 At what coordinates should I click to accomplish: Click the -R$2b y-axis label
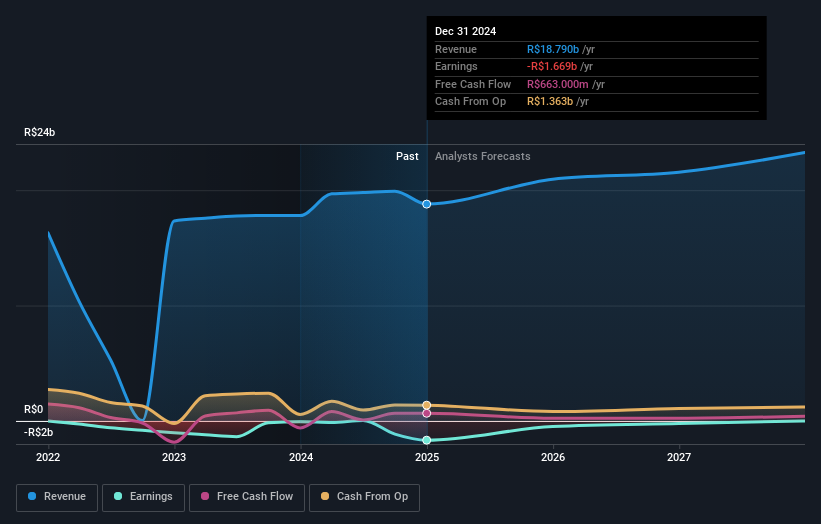(38, 432)
